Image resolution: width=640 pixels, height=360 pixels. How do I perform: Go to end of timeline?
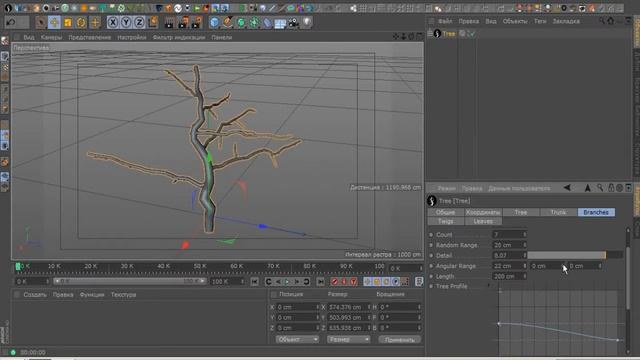click(x=320, y=282)
